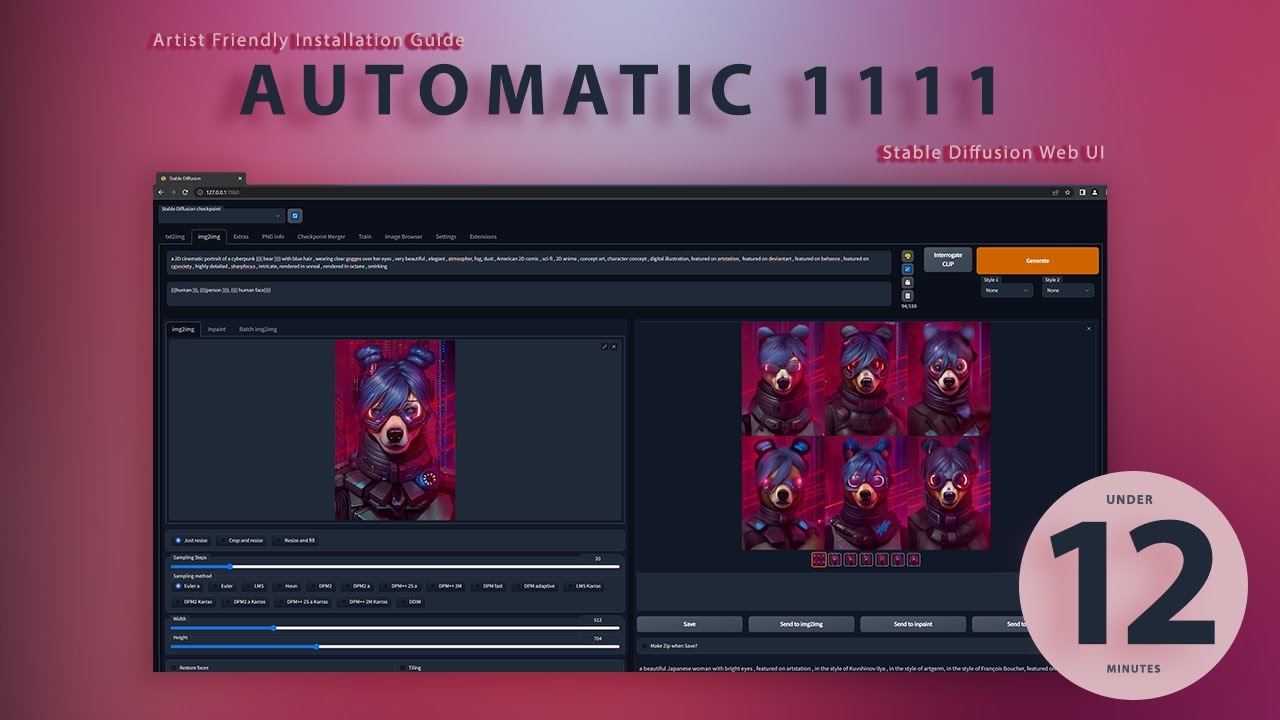Go forward in the browser
1280x720 pixels.
point(173,191)
